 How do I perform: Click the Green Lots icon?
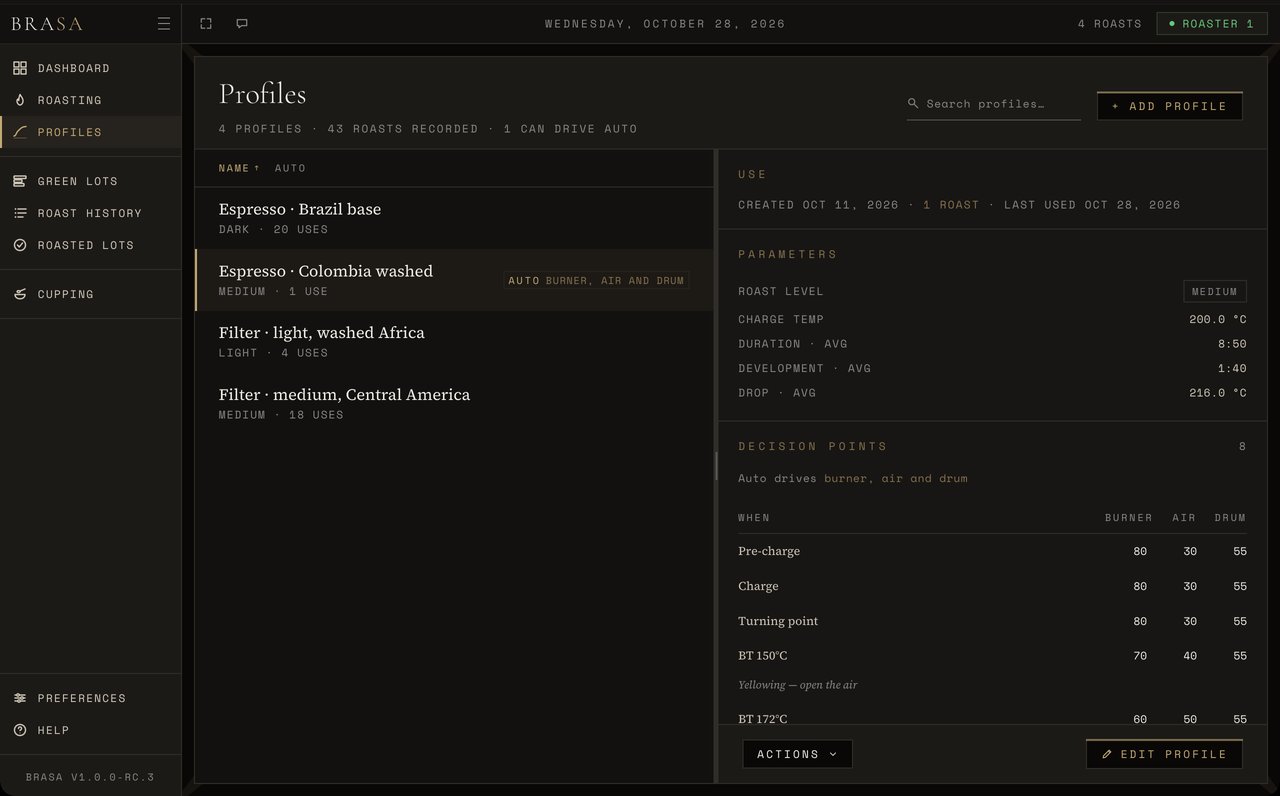coord(20,181)
